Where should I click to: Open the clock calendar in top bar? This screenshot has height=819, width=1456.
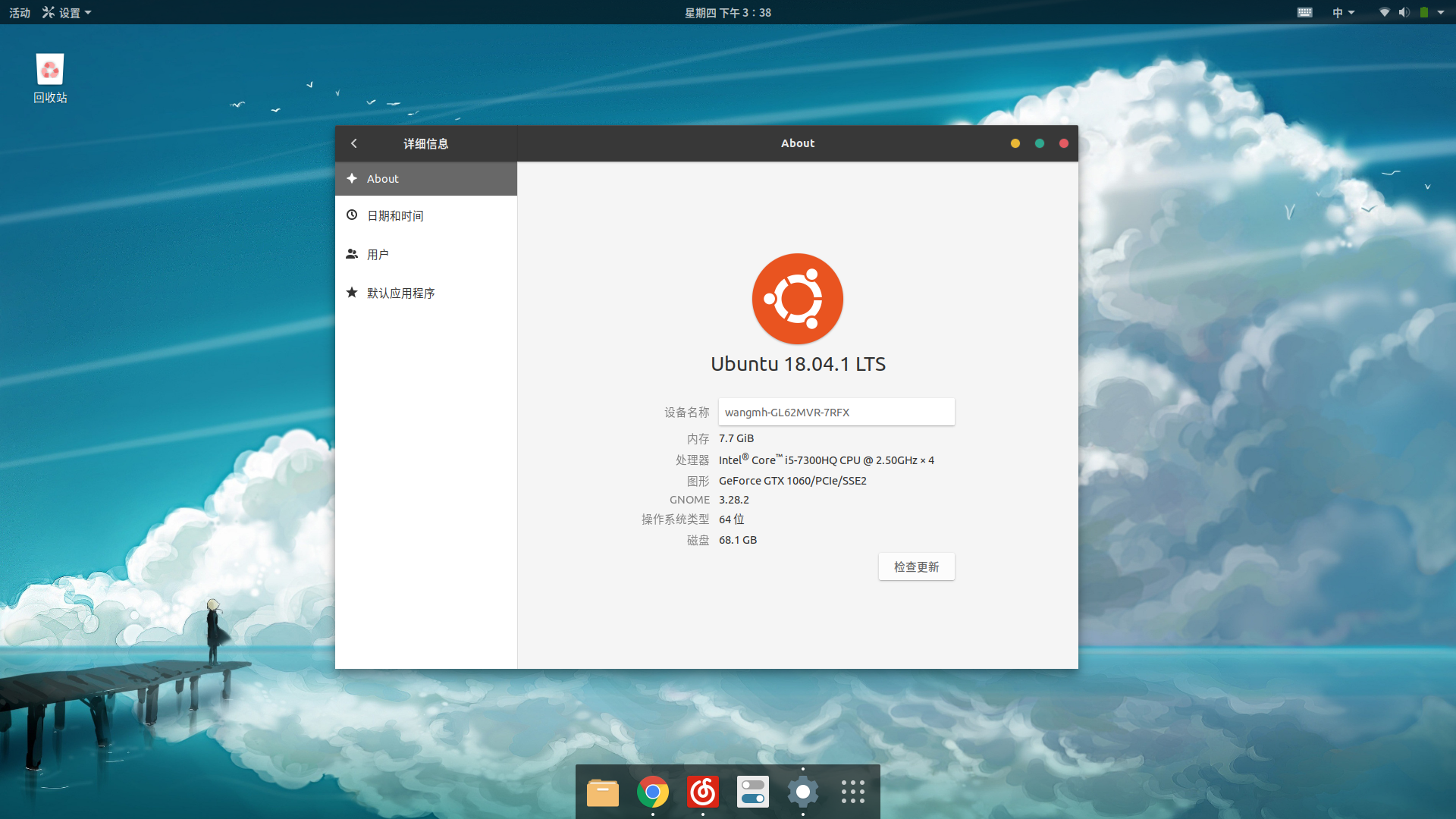[x=728, y=13]
